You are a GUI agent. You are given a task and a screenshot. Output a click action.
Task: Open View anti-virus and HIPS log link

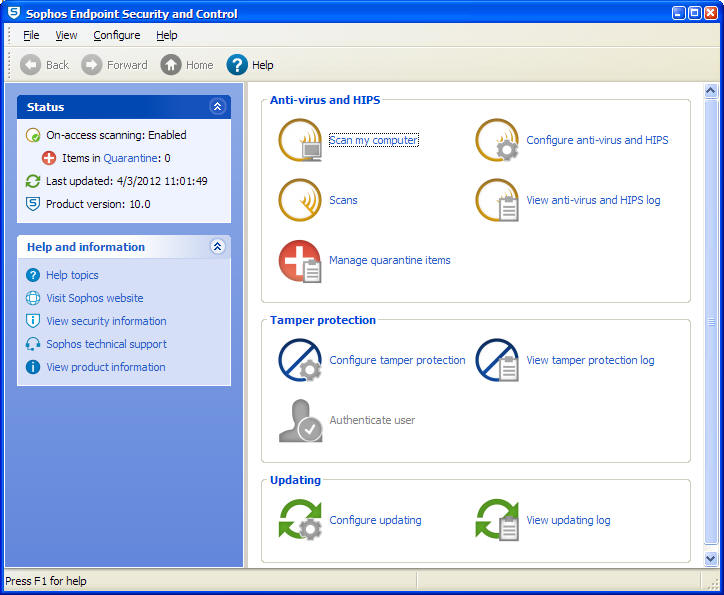click(593, 200)
